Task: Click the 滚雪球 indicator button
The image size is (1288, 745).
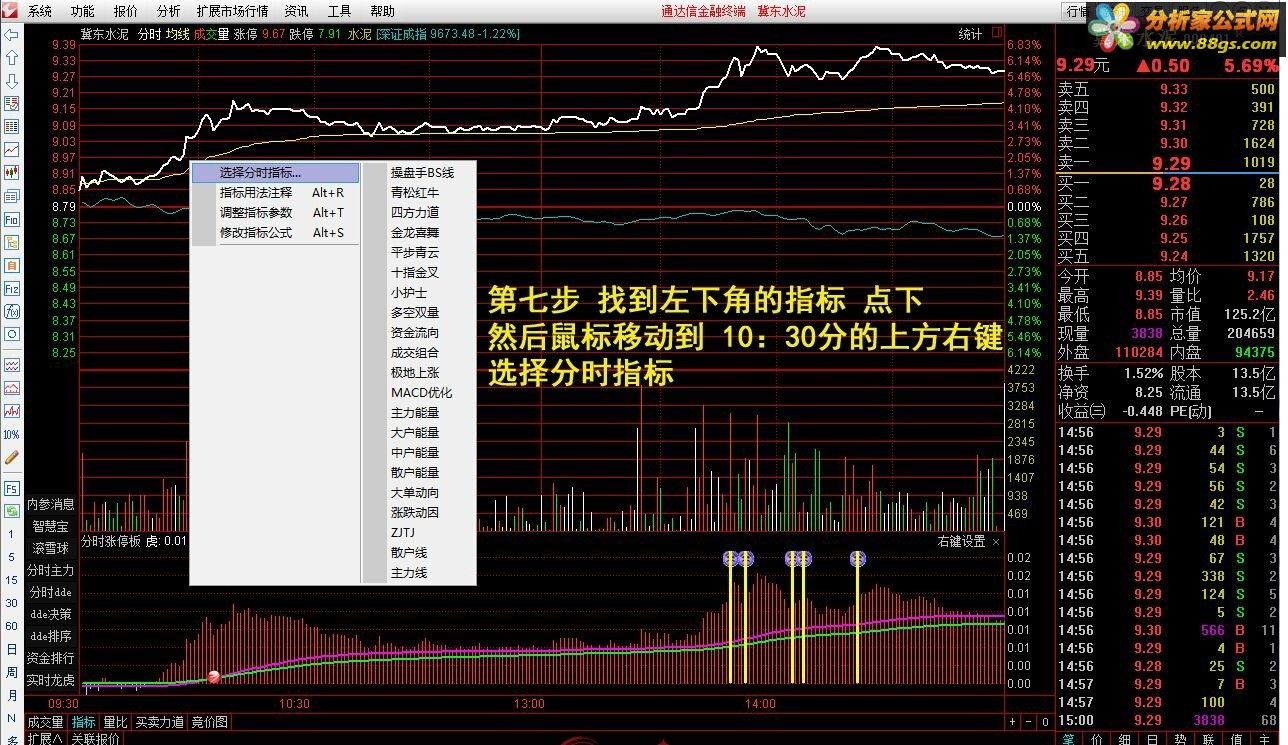Action: [x=50, y=548]
